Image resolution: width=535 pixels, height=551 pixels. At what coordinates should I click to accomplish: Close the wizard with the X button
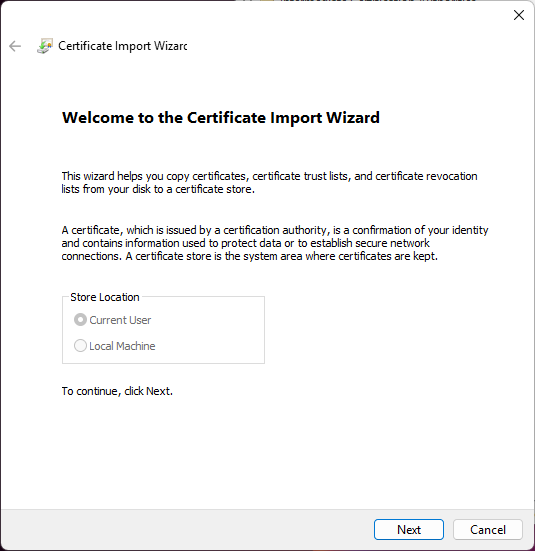519,15
